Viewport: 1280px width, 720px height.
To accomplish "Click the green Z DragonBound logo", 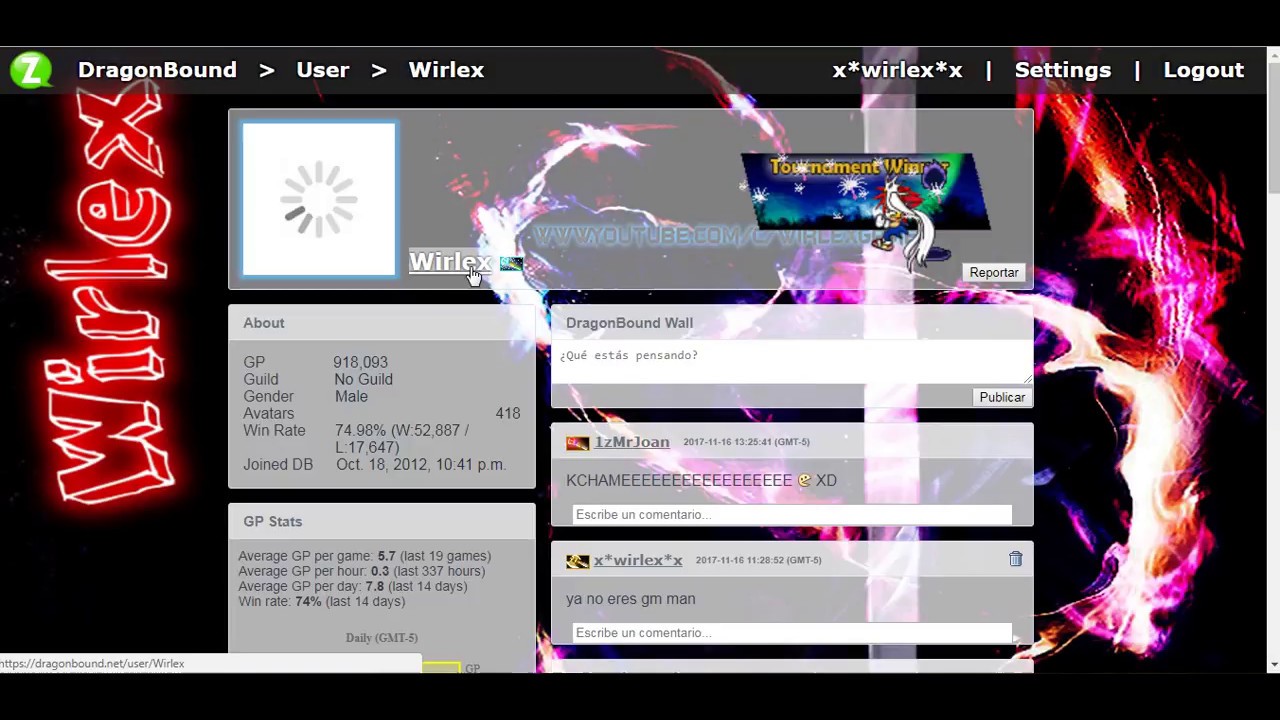I will tap(31, 70).
